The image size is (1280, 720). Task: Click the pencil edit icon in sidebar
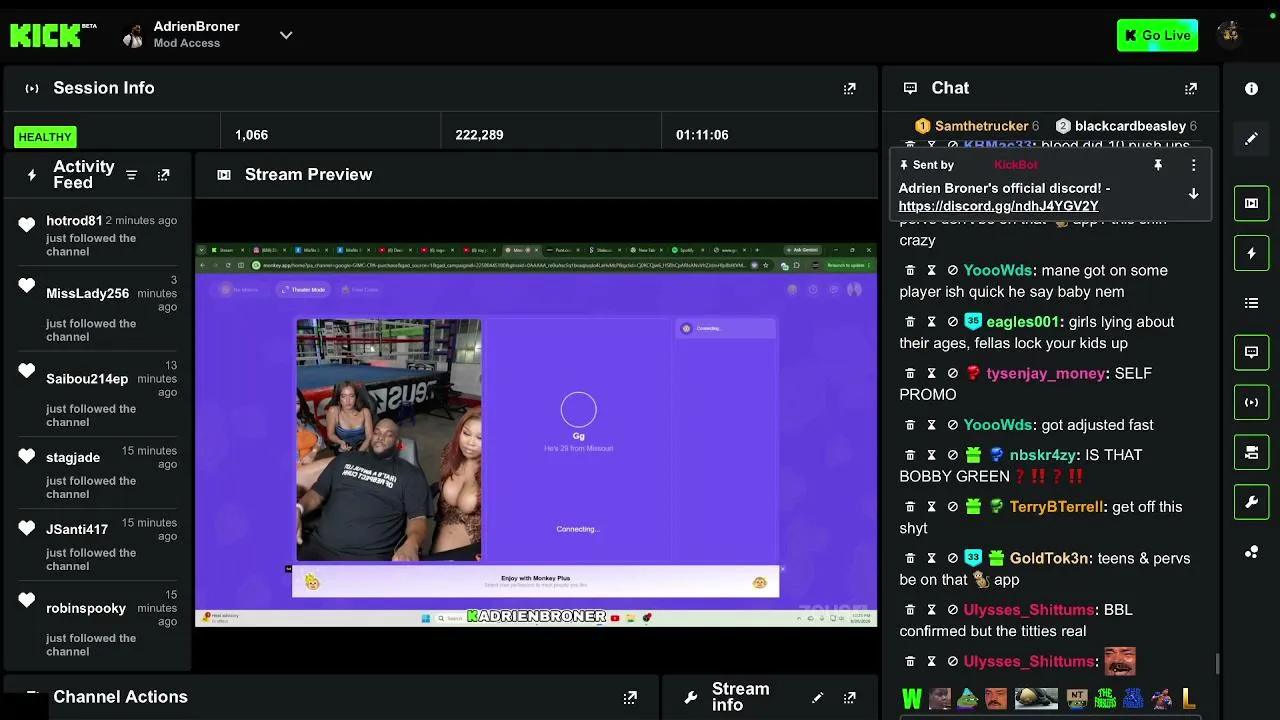coord(1251,139)
